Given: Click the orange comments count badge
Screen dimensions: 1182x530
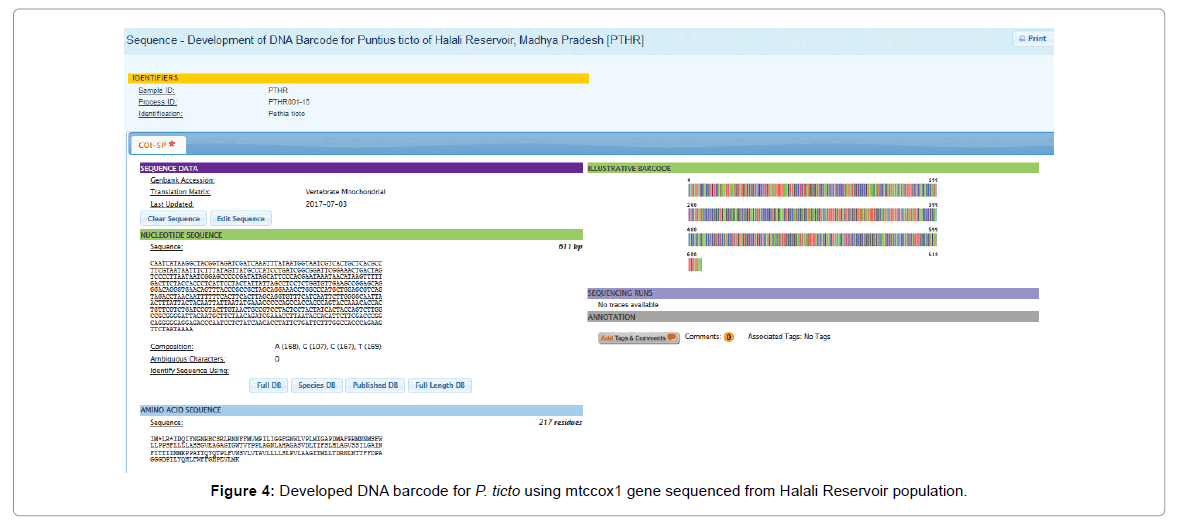Looking at the screenshot, I should pos(728,337).
